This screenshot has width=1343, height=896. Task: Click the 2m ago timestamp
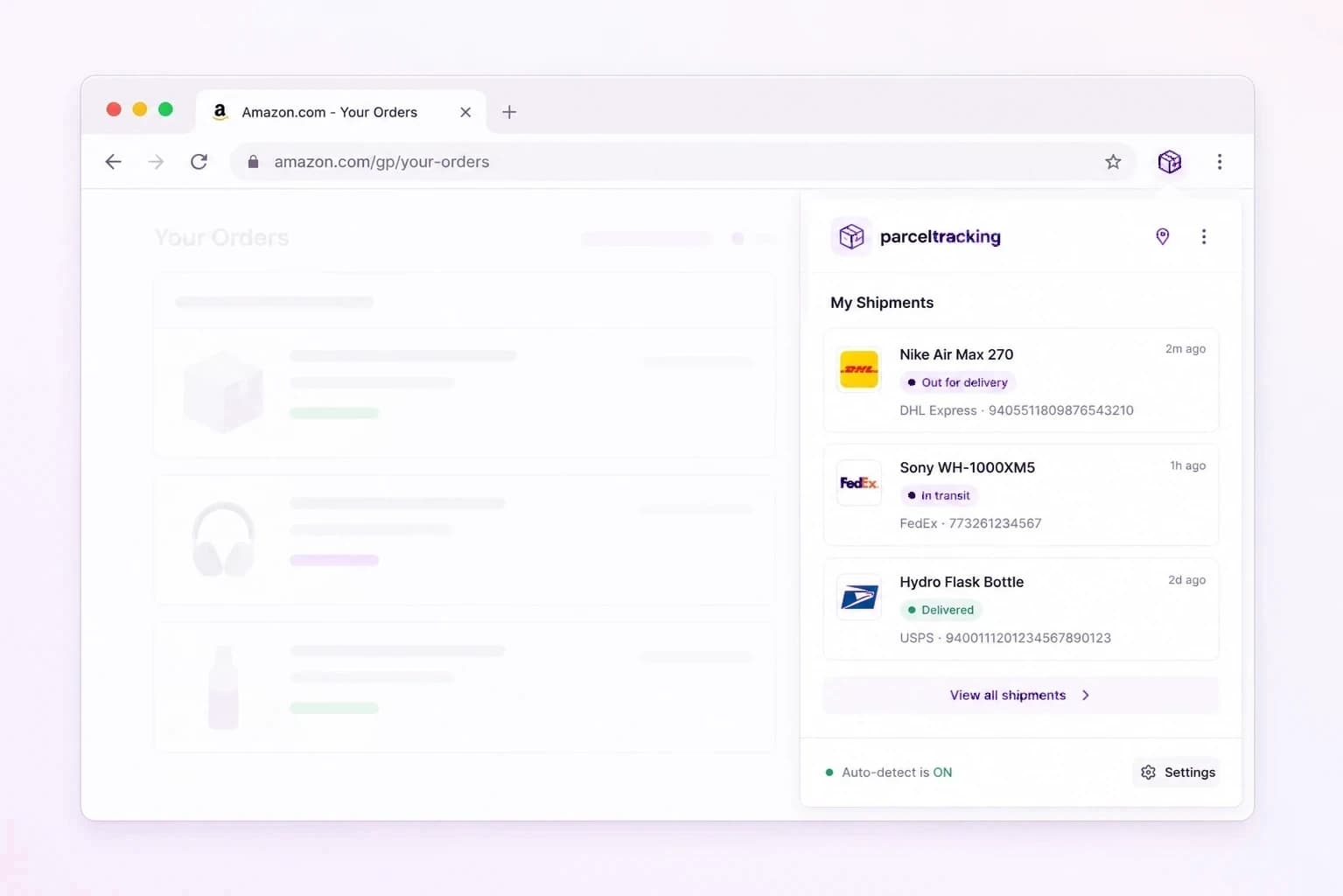tap(1186, 348)
